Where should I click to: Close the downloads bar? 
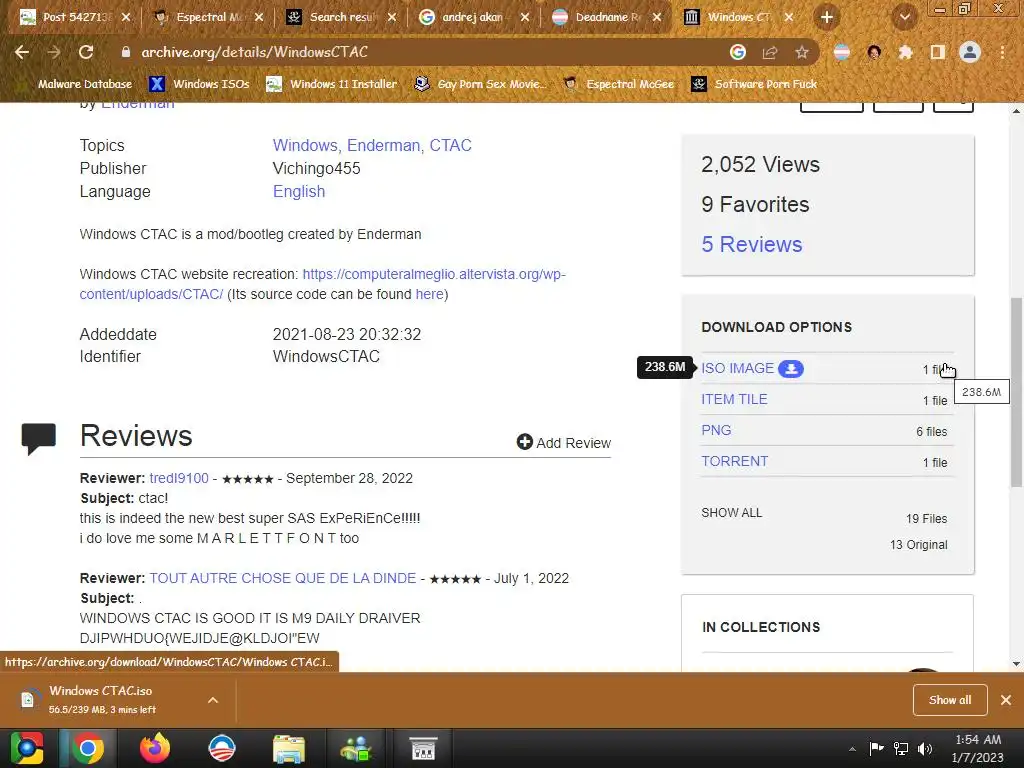click(x=1006, y=700)
